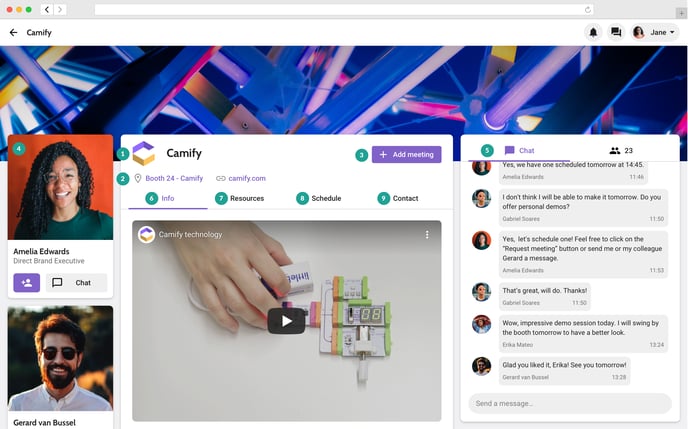Select the Chat tab in side panel
Viewport: 688px width, 429px height.
[x=520, y=150]
